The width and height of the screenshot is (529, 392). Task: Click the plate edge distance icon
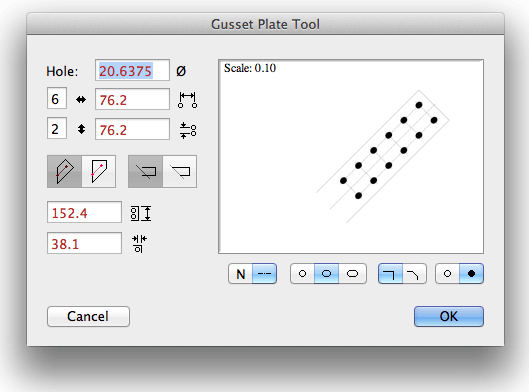tap(139, 244)
